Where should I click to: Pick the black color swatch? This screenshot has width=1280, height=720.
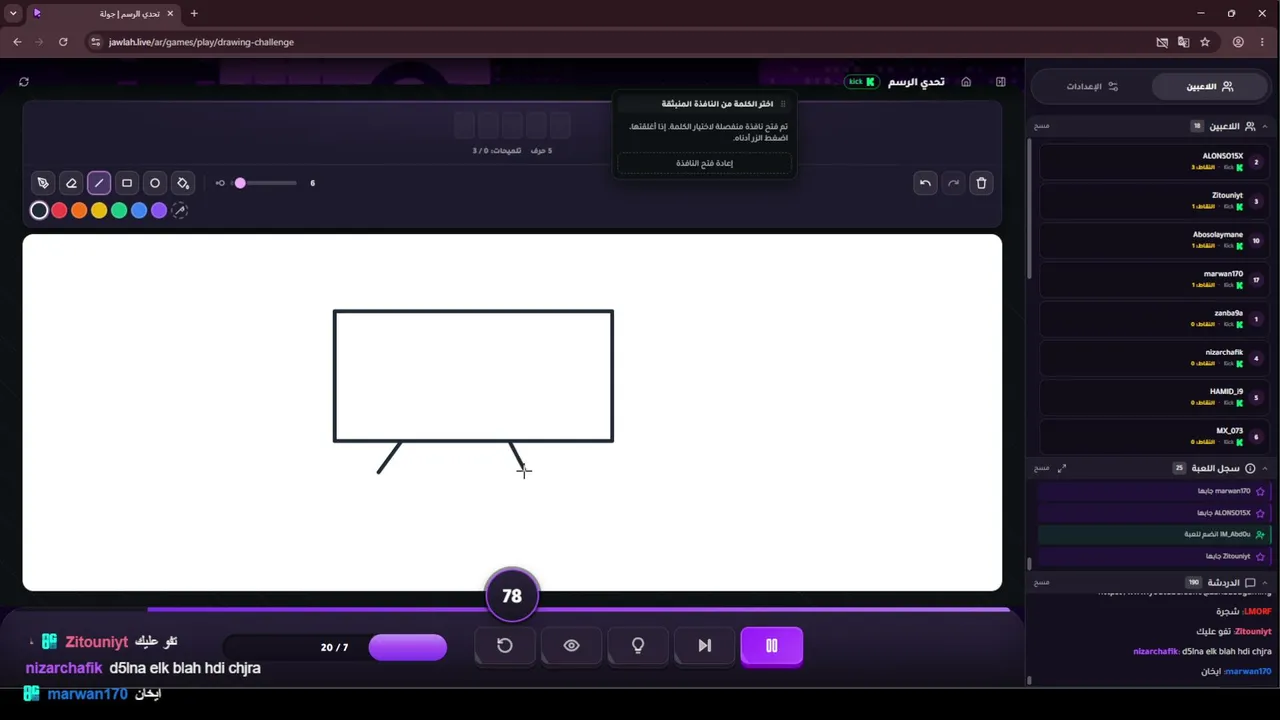click(39, 210)
